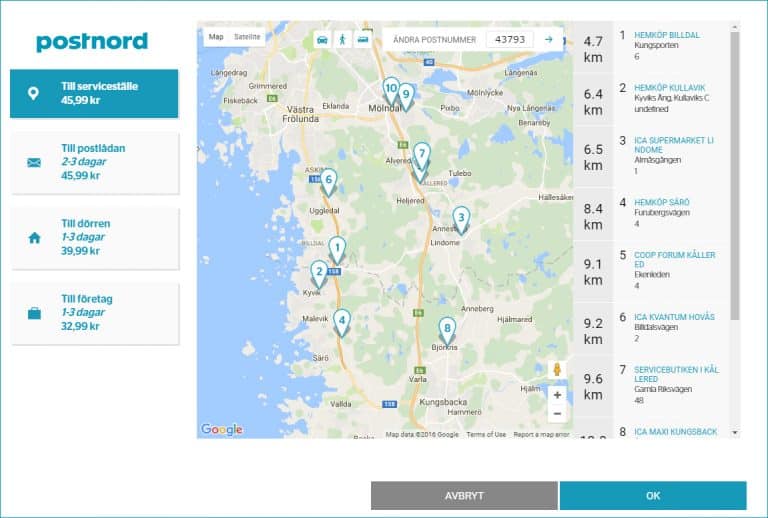Click the envelope icon for postladan
This screenshot has width=768, height=518.
coord(34,162)
